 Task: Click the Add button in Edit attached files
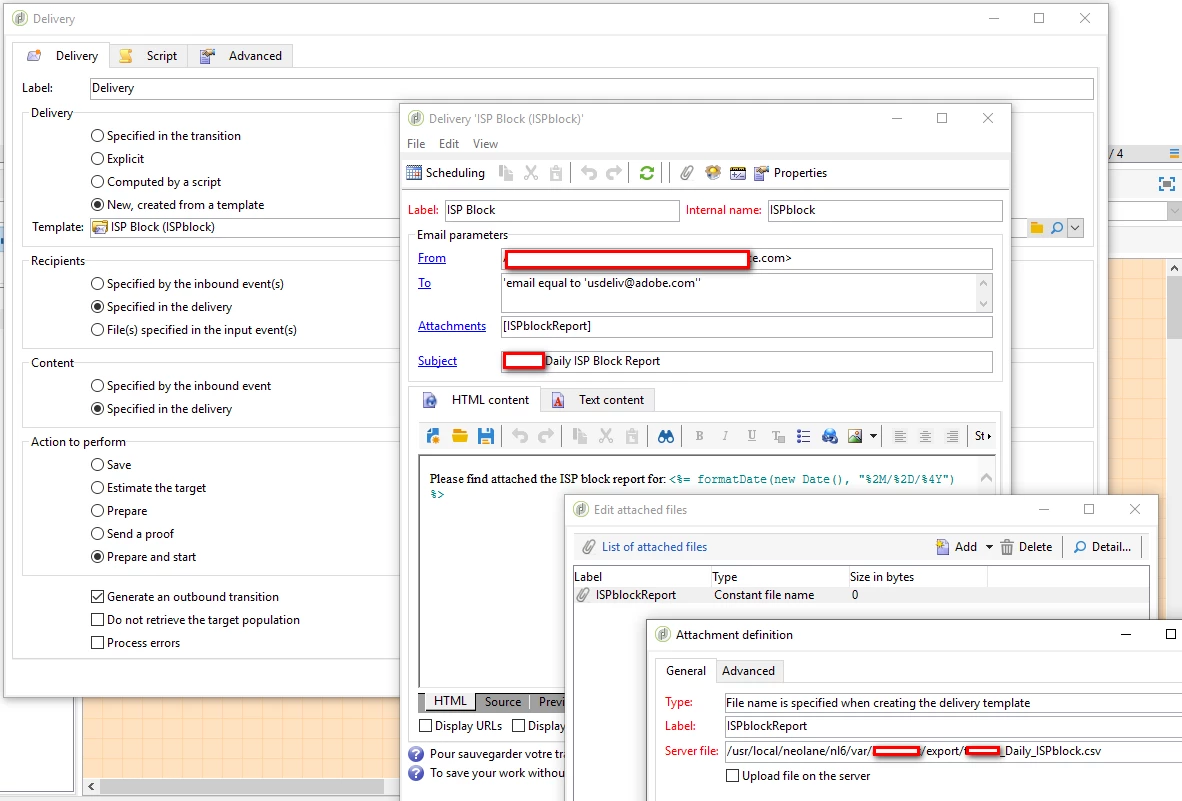click(956, 547)
